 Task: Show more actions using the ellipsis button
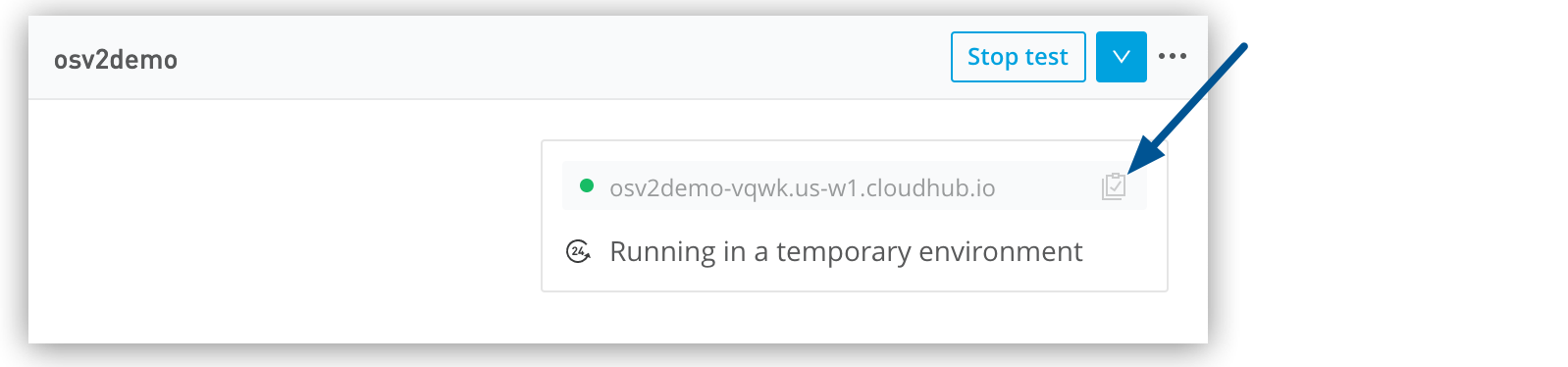[1173, 57]
